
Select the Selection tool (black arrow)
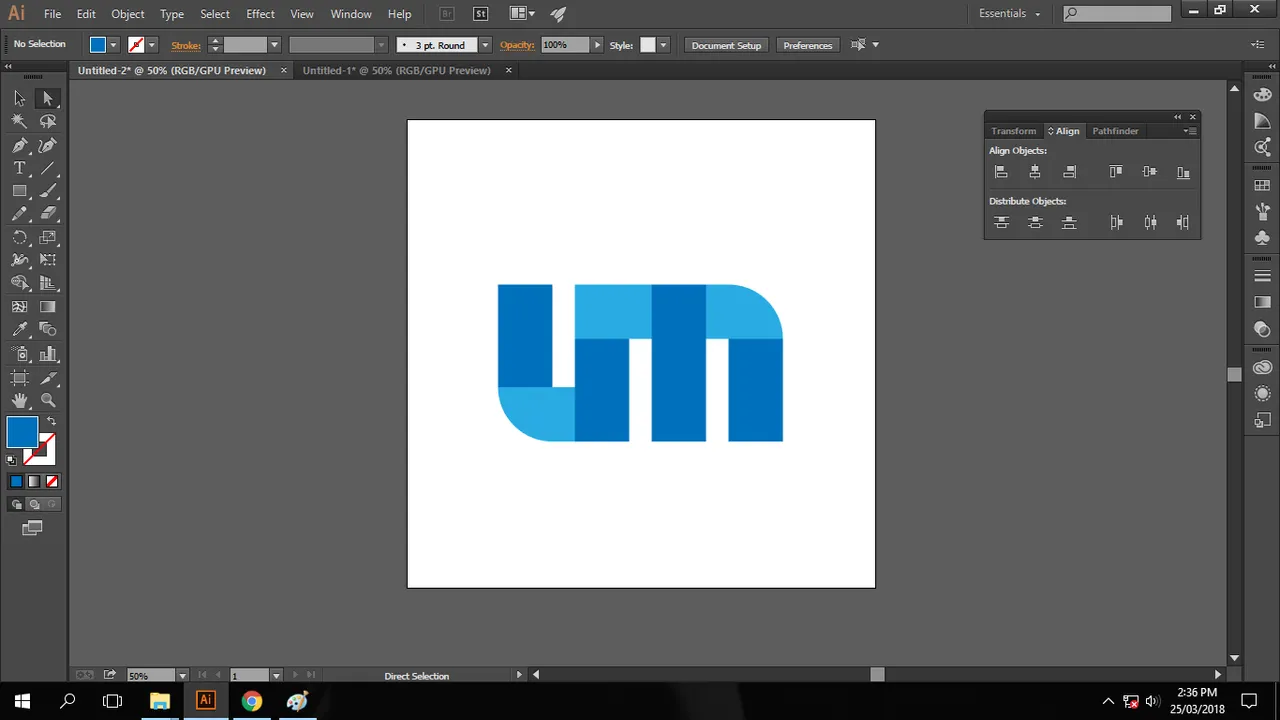[19, 98]
